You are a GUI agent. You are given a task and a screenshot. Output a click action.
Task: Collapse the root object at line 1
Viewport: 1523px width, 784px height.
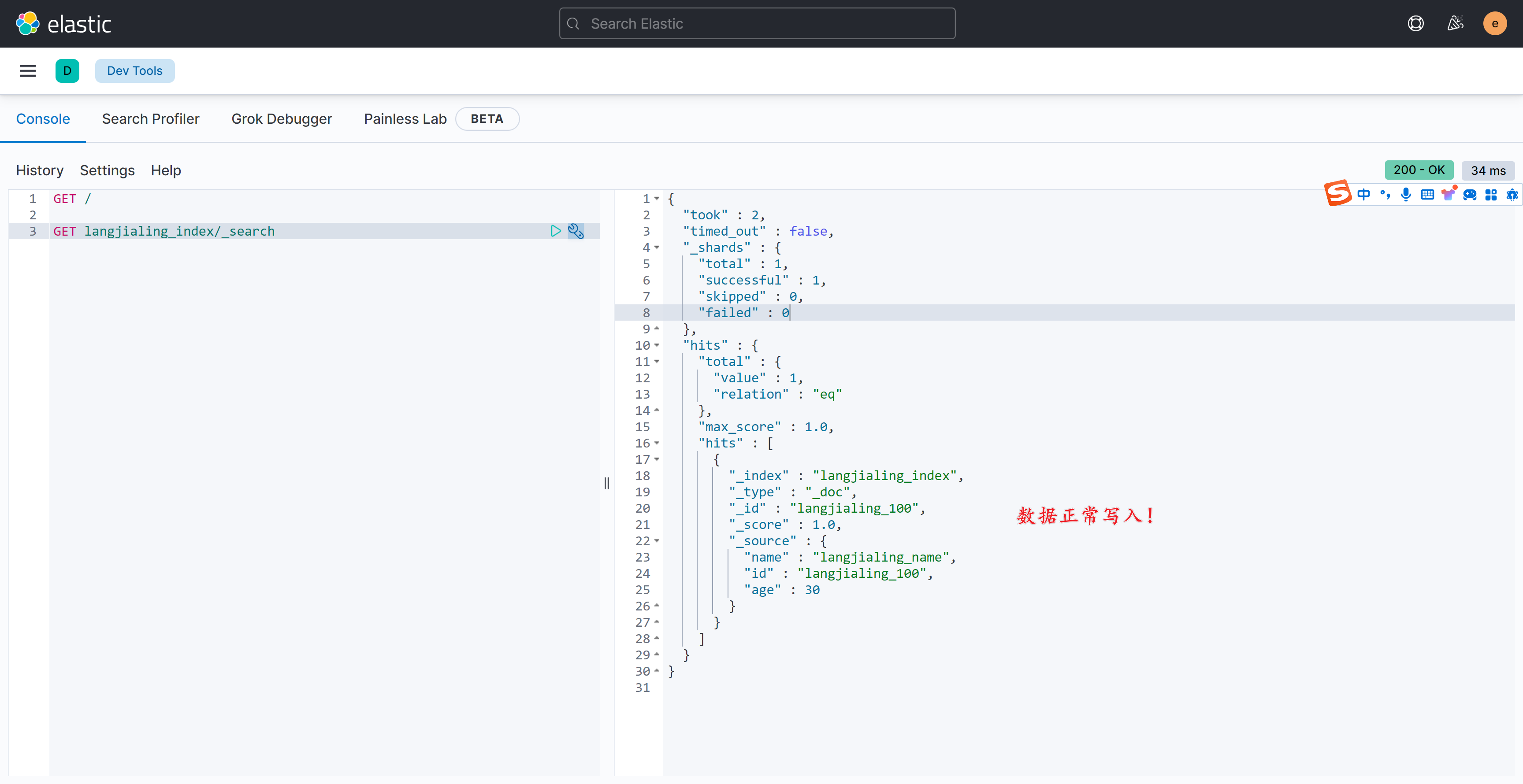[657, 199]
